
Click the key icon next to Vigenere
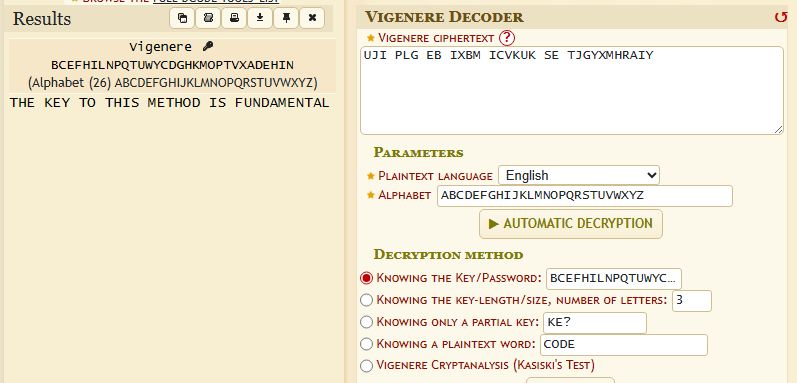pyautogui.click(x=207, y=47)
